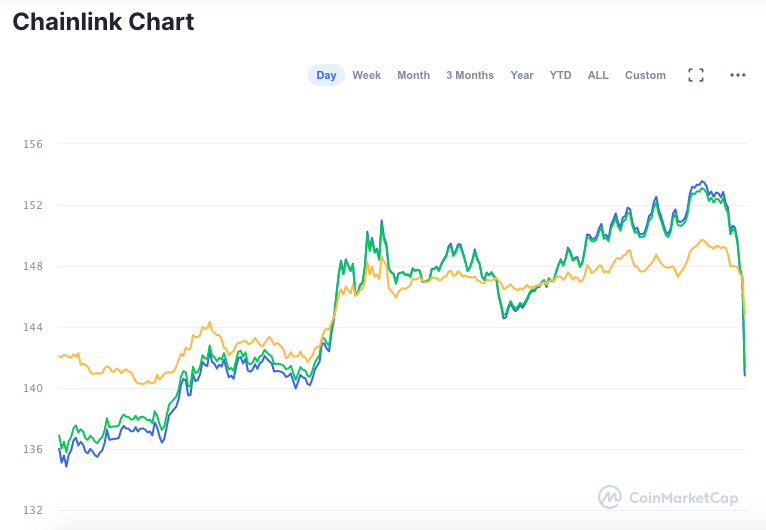Click the 132 y-axis label
The image size is (766, 530).
[x=33, y=510]
